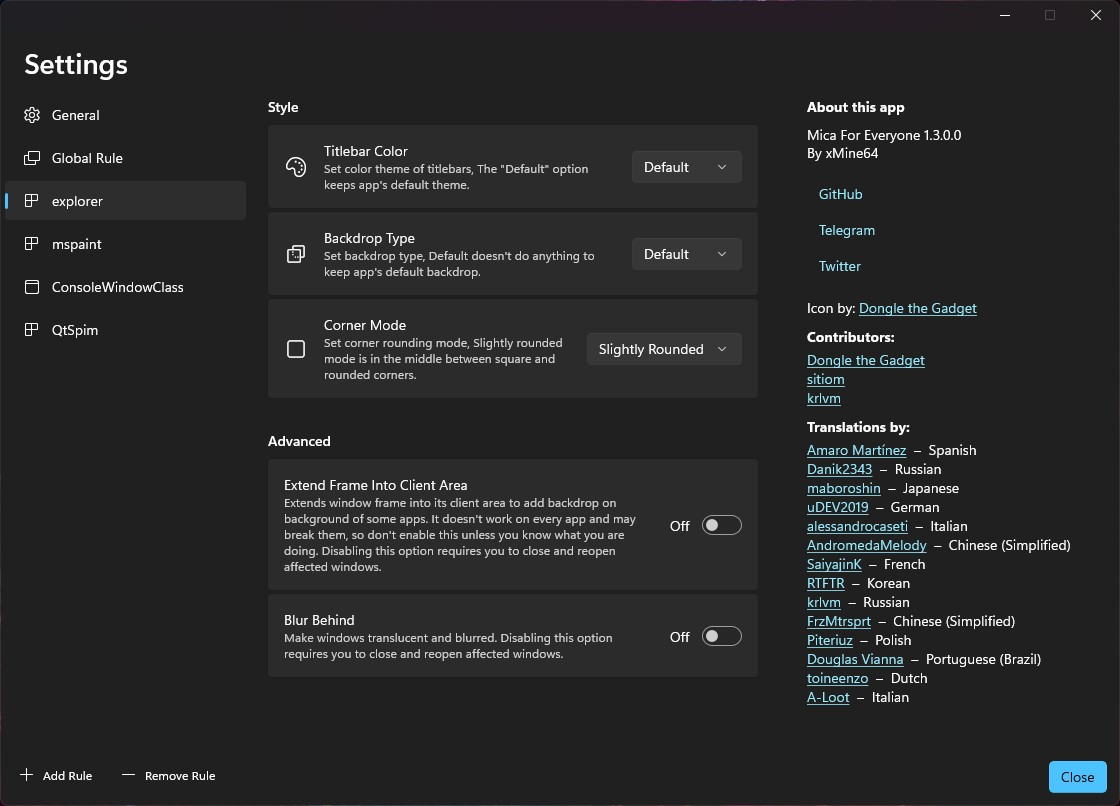Image resolution: width=1120 pixels, height=806 pixels.
Task: Click the Corner Mode square outline icon
Action: pos(296,349)
